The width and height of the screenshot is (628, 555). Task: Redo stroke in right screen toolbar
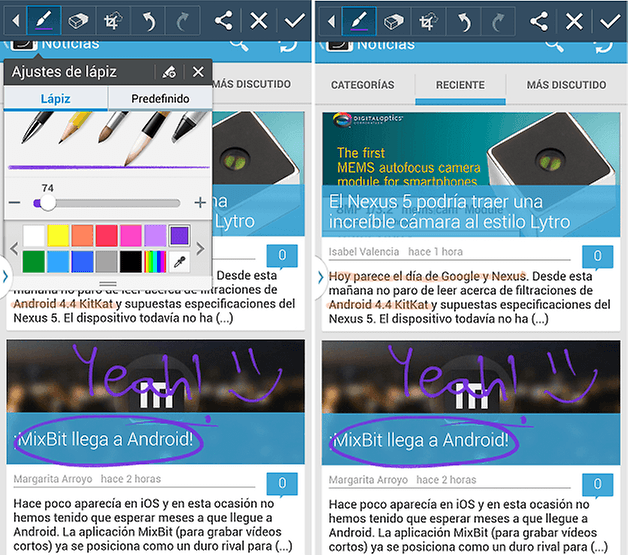(498, 21)
